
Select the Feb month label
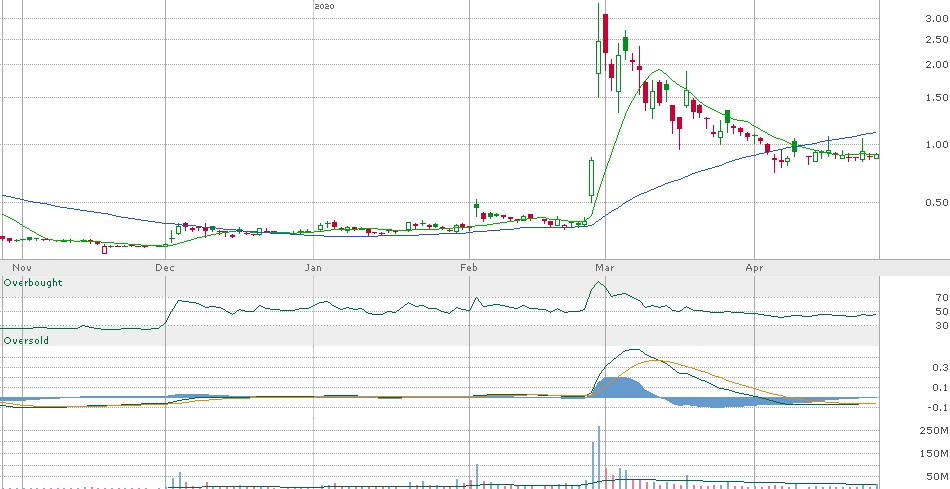[x=469, y=267]
